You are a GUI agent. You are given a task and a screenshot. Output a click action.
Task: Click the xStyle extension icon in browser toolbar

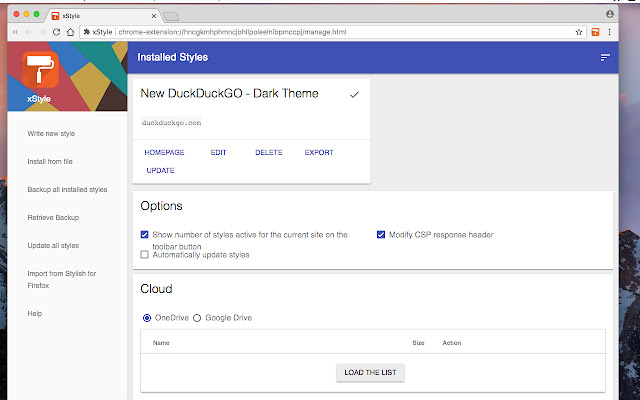click(x=595, y=32)
